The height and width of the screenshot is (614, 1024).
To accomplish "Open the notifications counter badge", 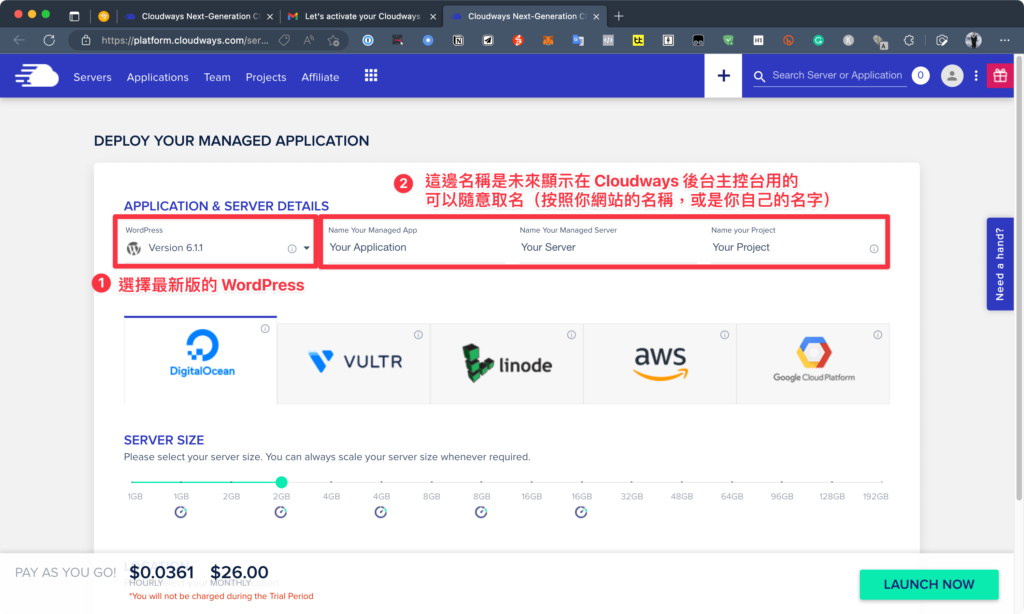I will (920, 76).
